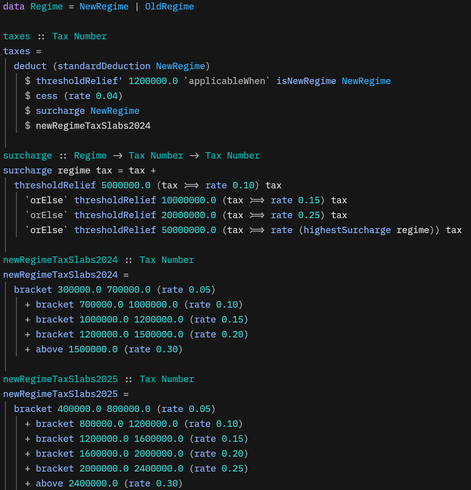The height and width of the screenshot is (490, 471).
Task: Click the 'newRegimeTaxSlabs2025 :: Tax Number' signature
Action: pyautogui.click(x=98, y=379)
